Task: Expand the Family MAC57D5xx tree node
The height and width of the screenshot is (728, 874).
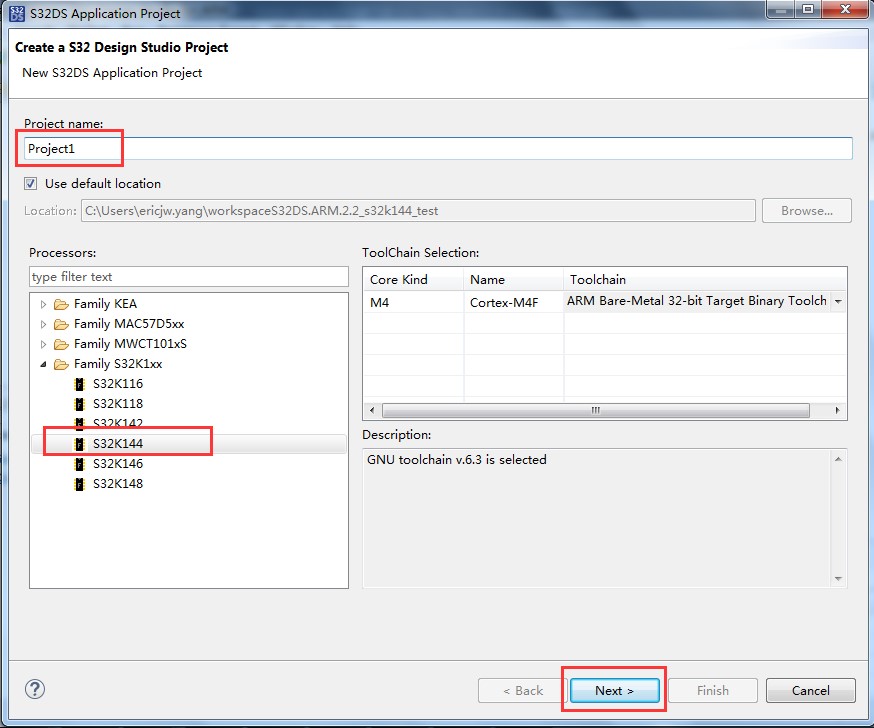Action: click(x=43, y=324)
